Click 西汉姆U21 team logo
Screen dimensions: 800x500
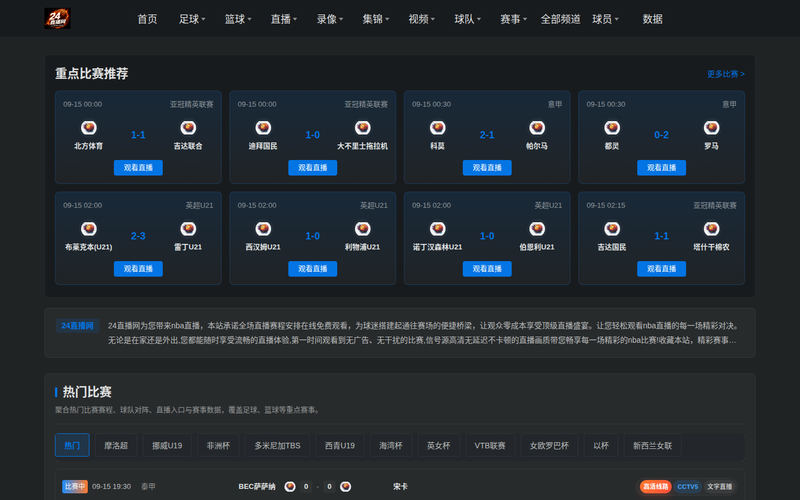click(x=263, y=229)
